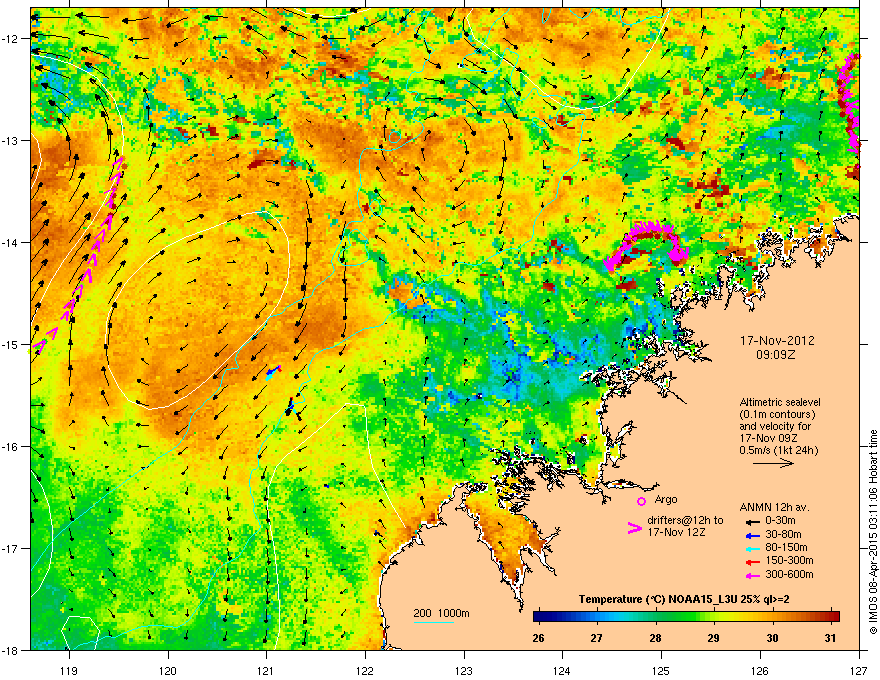The image size is (880, 680).
Task: Click the longitude axis label '121'
Action: pos(266,670)
